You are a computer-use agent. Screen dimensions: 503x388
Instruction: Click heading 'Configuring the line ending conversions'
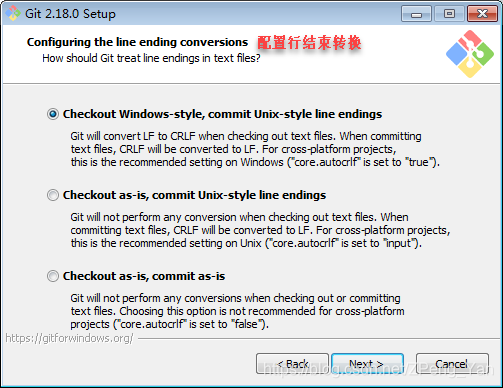[137, 42]
